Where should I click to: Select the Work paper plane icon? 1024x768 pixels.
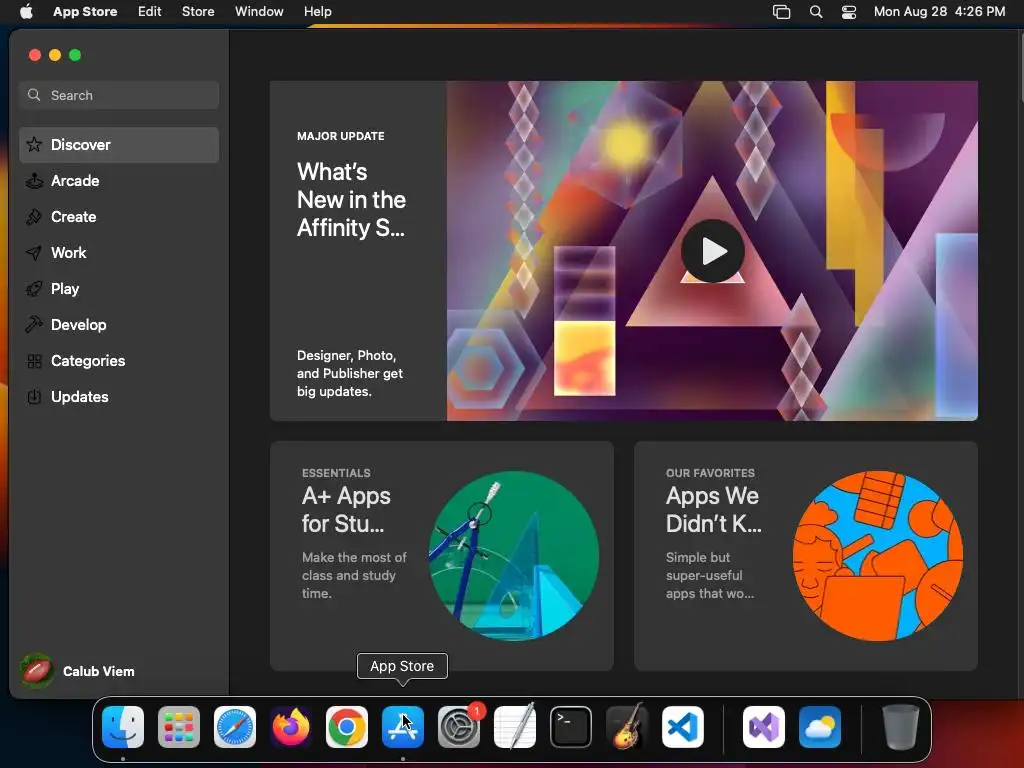(x=34, y=252)
